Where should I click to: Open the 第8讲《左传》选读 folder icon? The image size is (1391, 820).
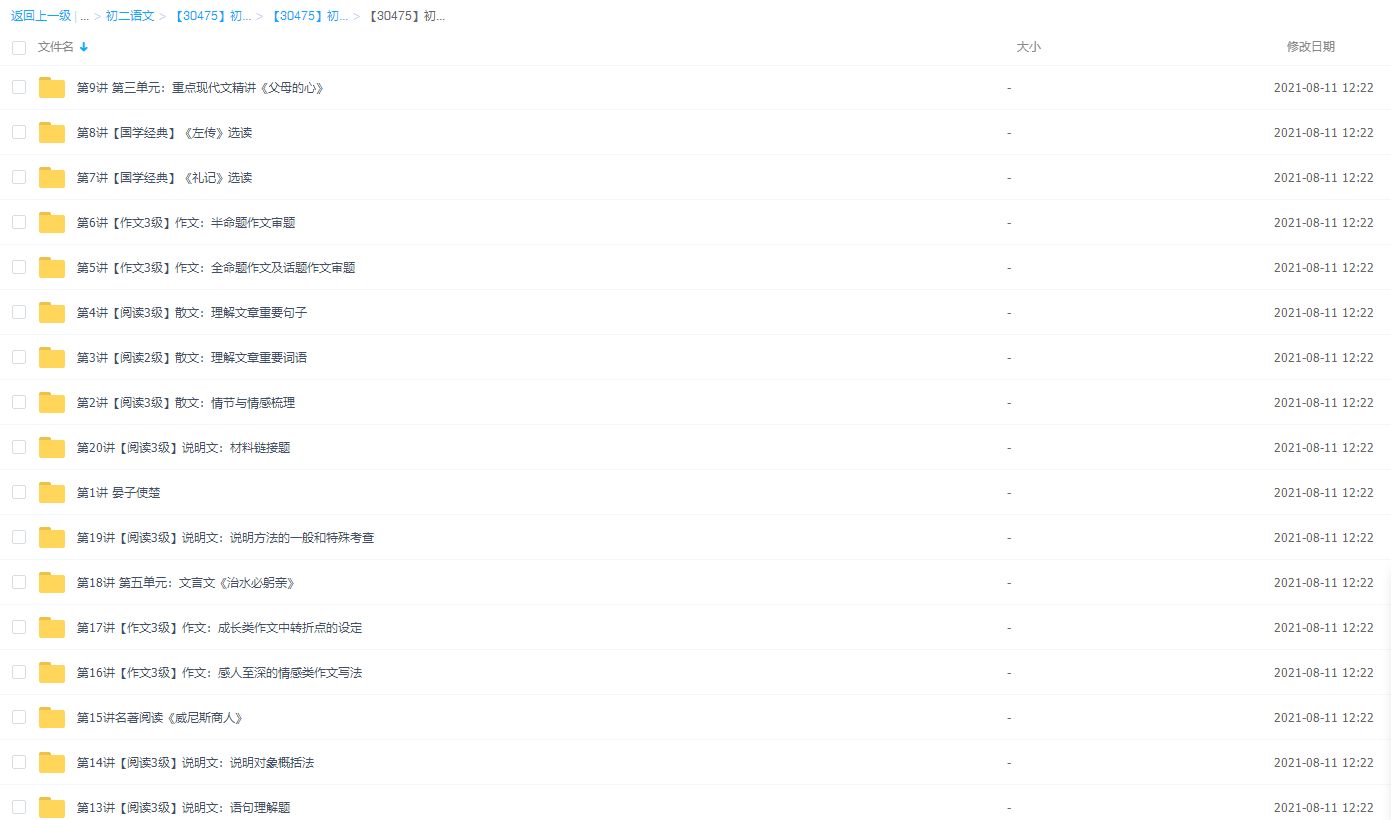(x=51, y=132)
